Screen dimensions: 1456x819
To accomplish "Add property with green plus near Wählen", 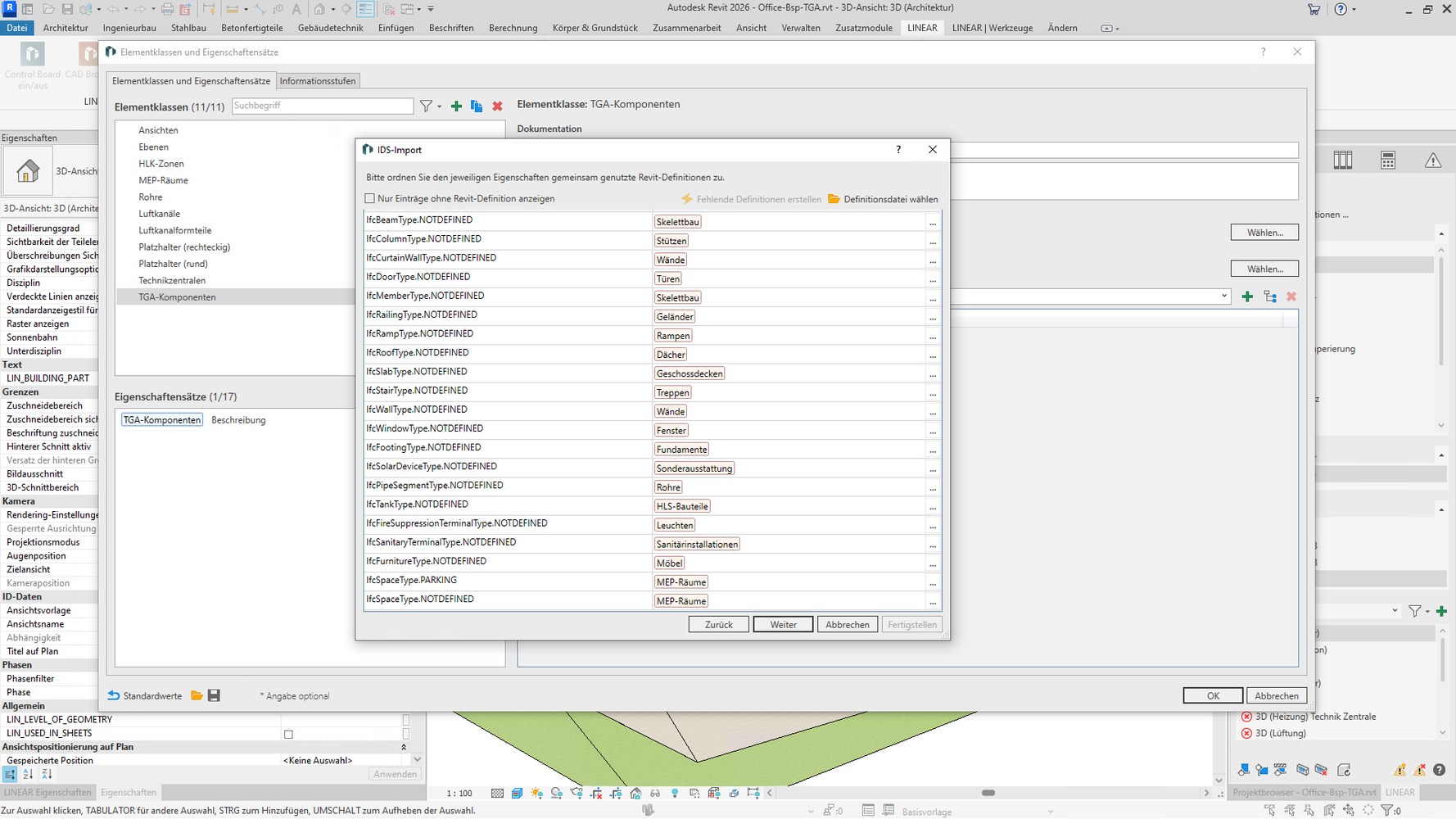I will tap(1247, 296).
